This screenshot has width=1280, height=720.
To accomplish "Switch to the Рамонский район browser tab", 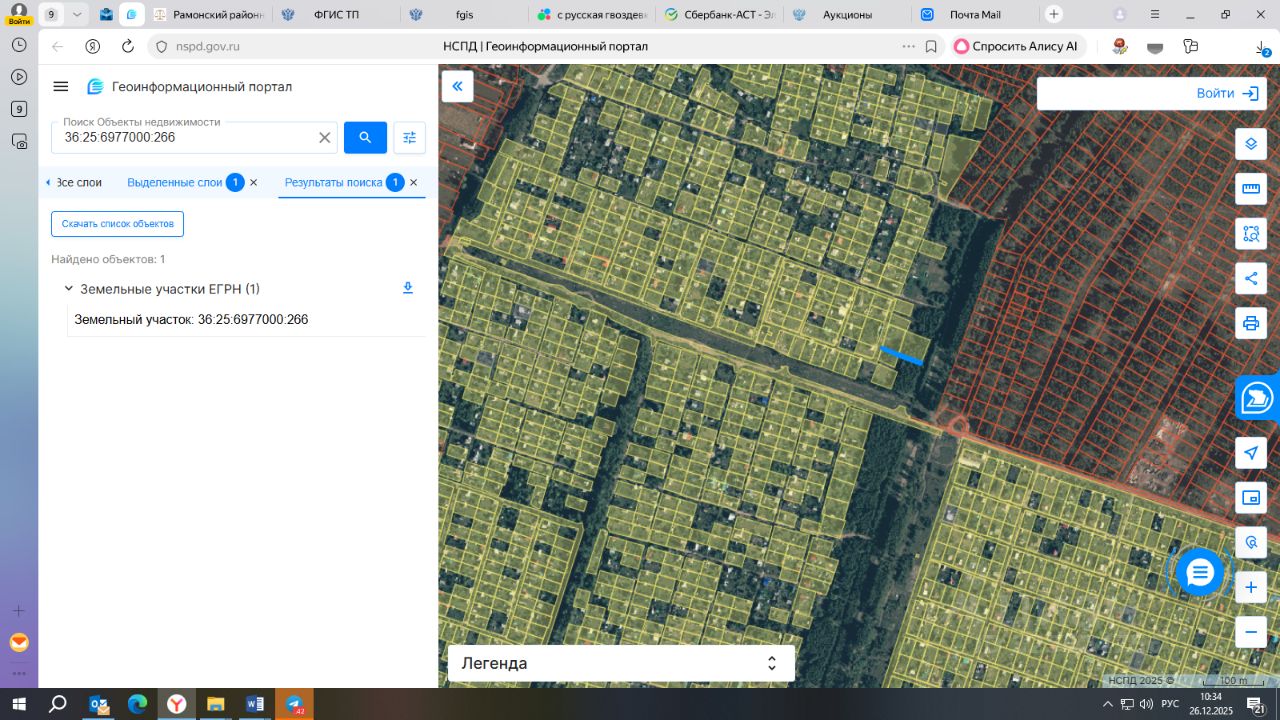I will tap(207, 15).
